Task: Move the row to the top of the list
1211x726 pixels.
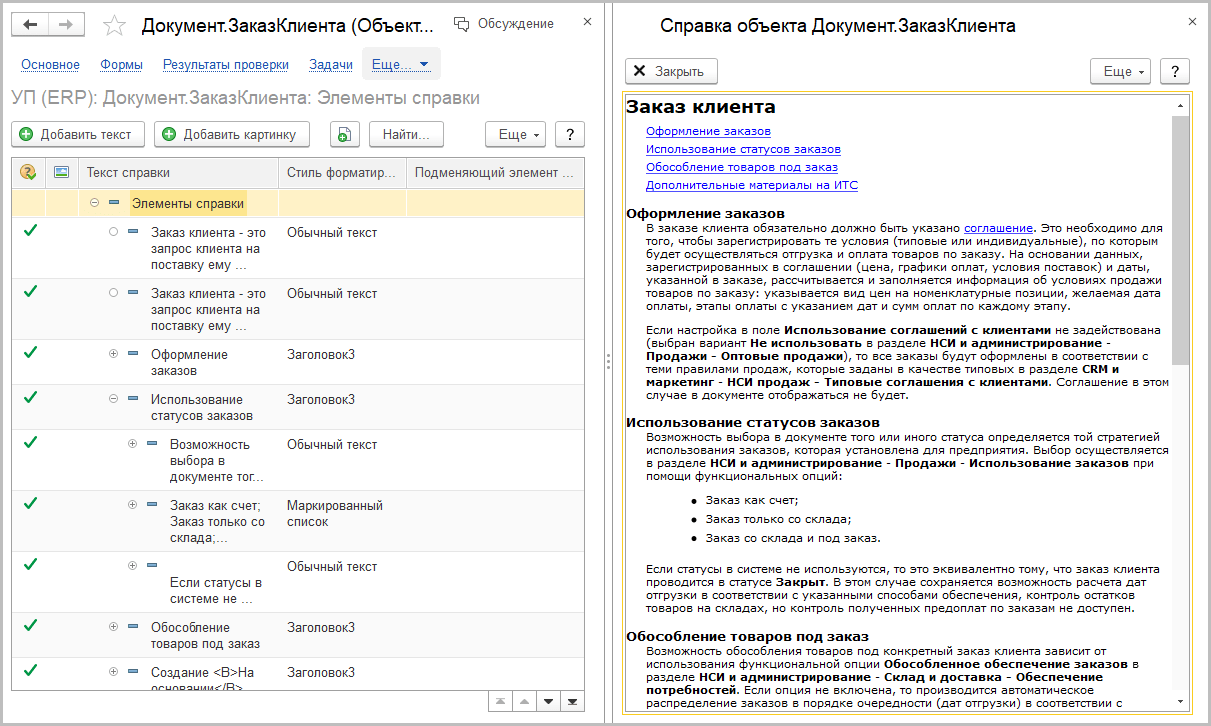Action: [x=499, y=701]
